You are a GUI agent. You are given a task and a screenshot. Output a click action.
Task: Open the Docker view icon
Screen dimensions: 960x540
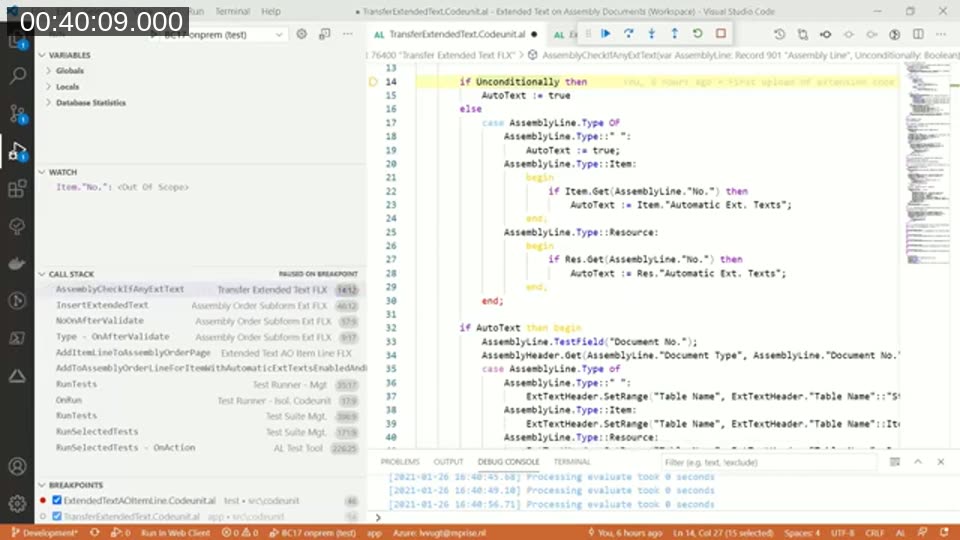pyautogui.click(x=17, y=263)
